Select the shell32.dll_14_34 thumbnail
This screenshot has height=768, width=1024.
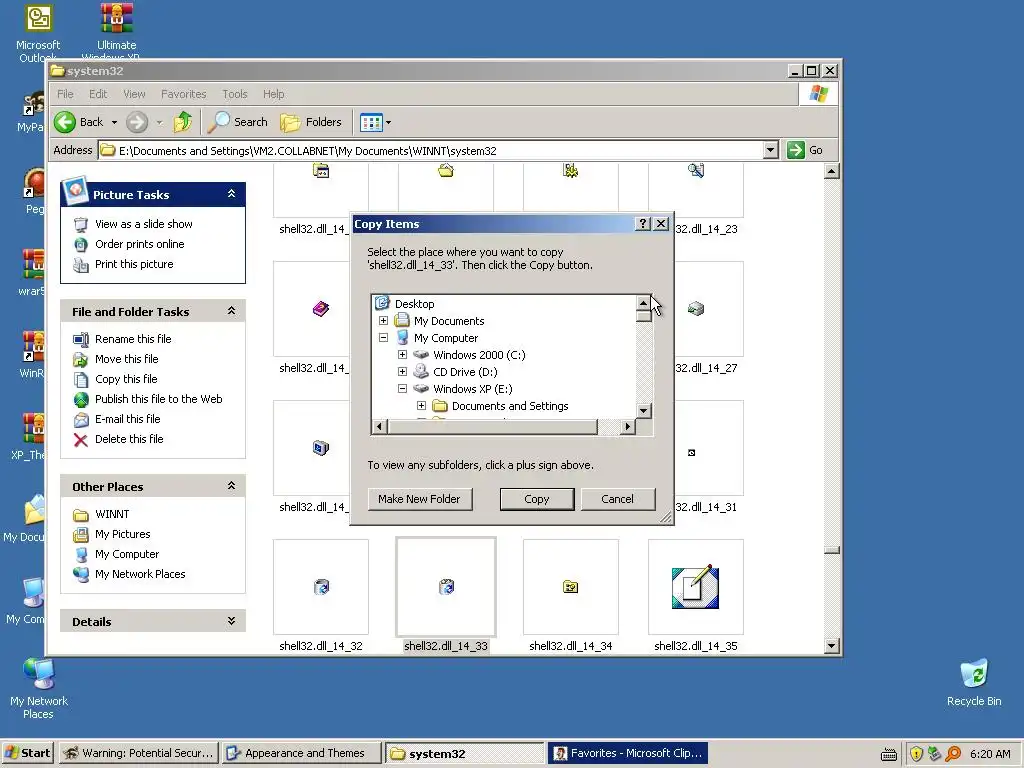pyautogui.click(x=571, y=587)
